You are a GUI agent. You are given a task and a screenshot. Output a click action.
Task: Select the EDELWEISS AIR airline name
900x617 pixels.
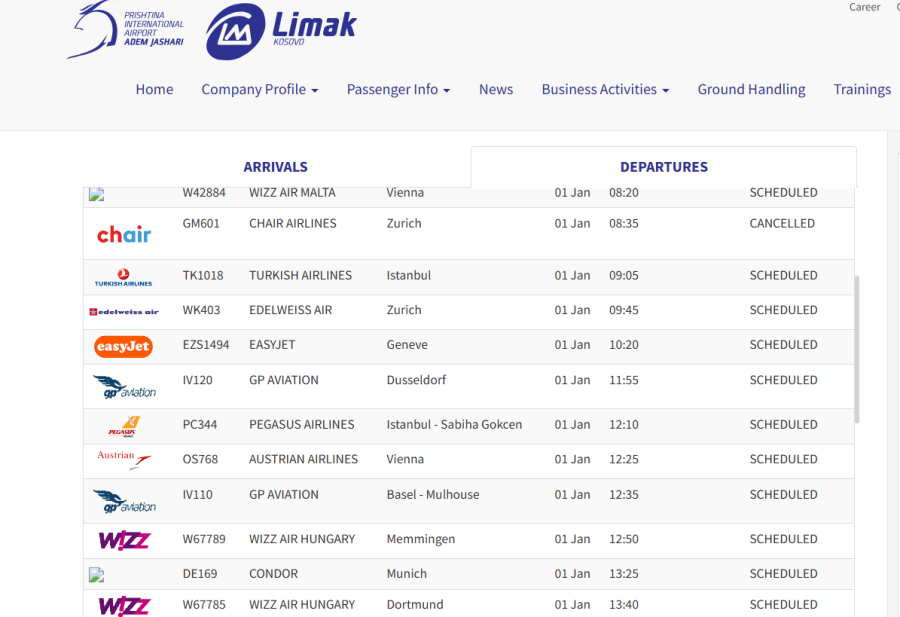coord(290,310)
